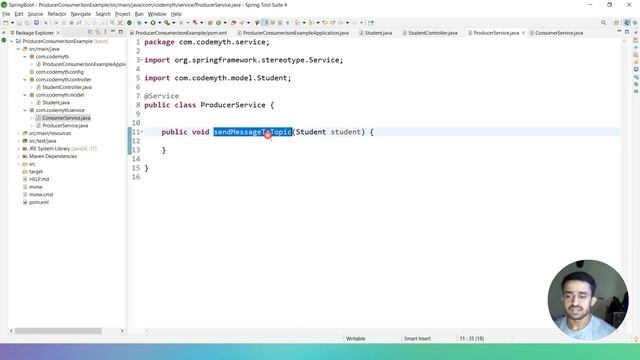
Task: Click the green Boot Dashboard relaunch icon
Action: click(x=129, y=23)
